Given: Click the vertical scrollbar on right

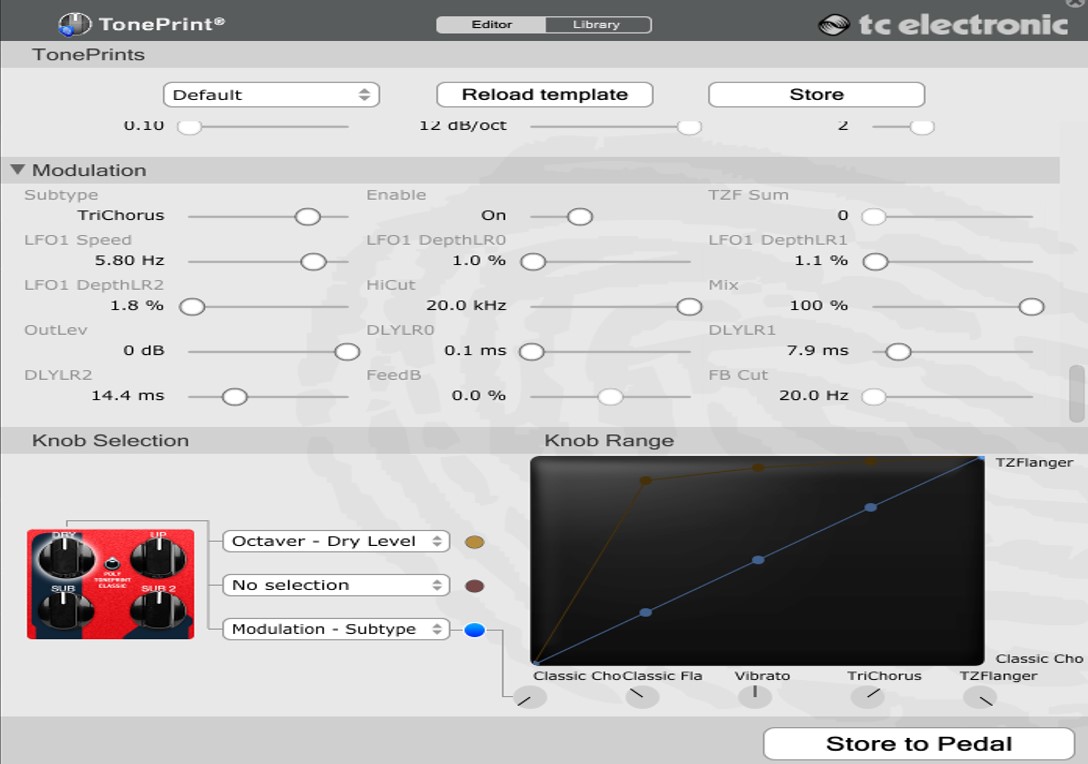Looking at the screenshot, I should (x=1077, y=392).
